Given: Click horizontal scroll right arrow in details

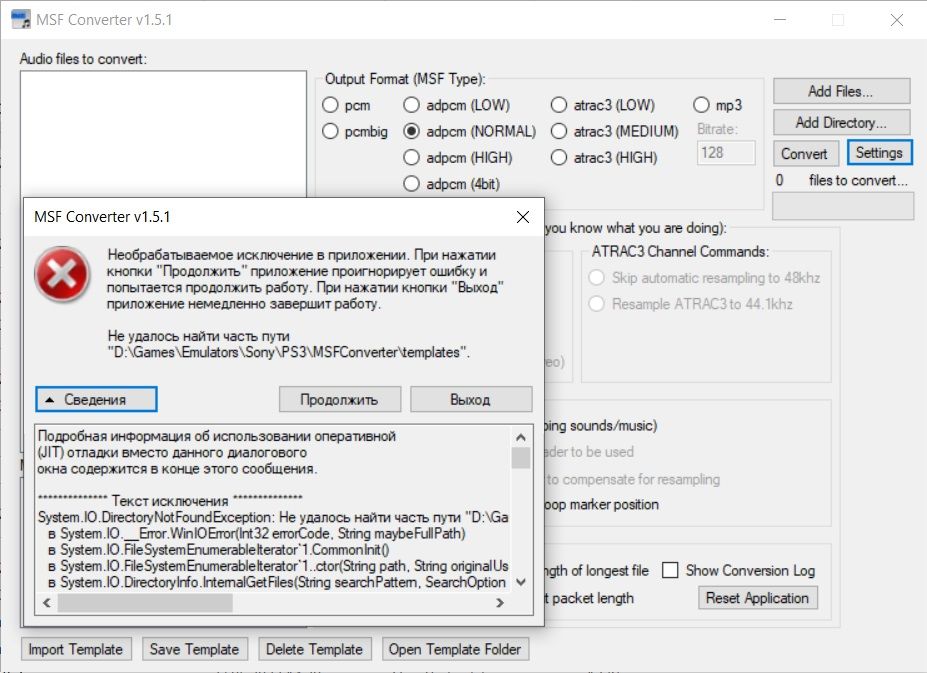Looking at the screenshot, I should point(500,603).
